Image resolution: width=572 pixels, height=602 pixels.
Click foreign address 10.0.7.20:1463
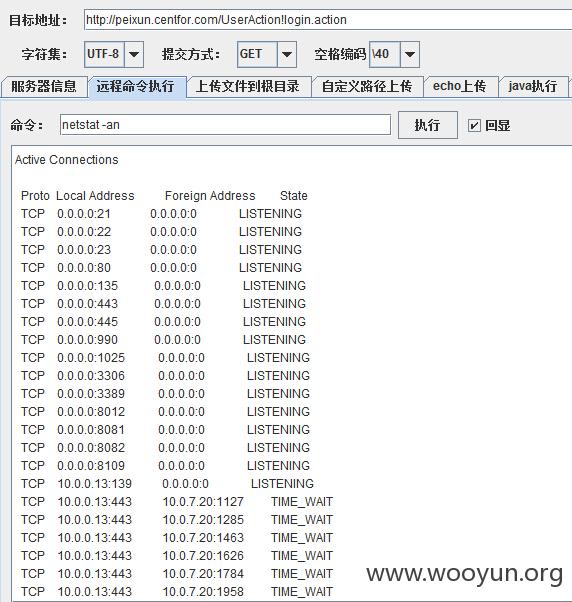(203, 539)
